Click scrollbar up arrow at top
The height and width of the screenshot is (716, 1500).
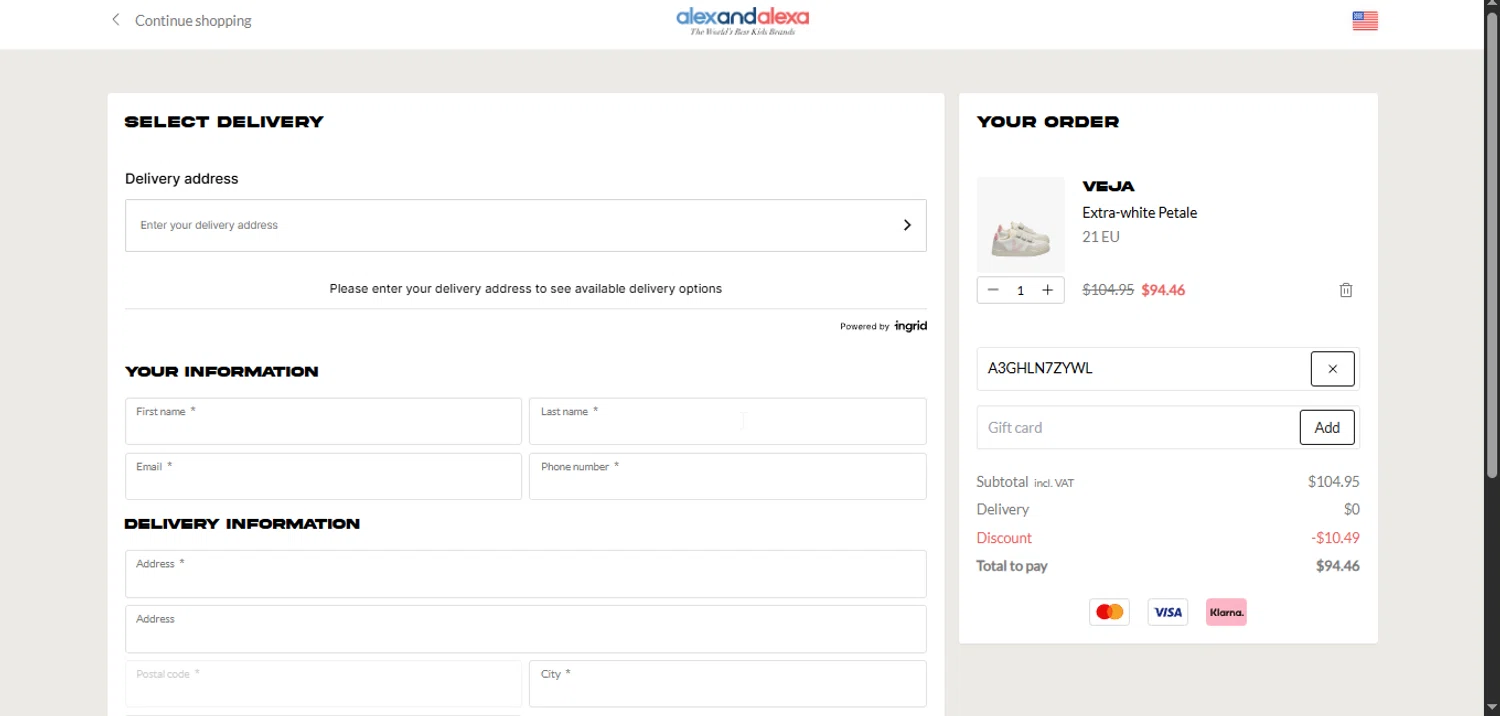click(x=1492, y=6)
